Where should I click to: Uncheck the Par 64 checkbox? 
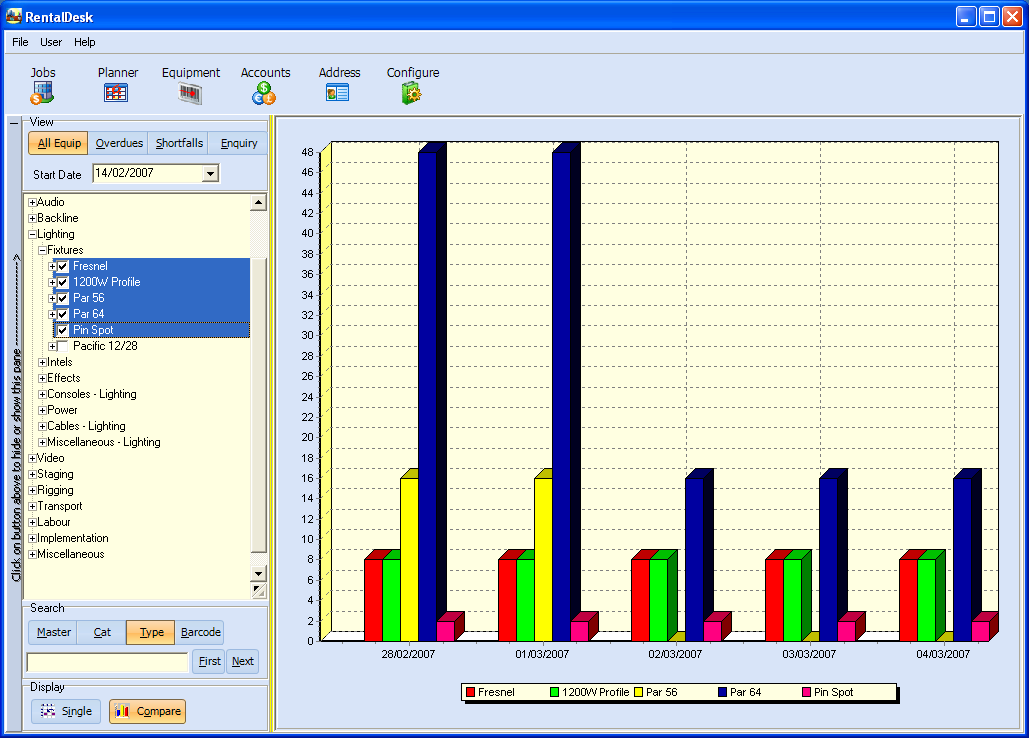pos(63,314)
